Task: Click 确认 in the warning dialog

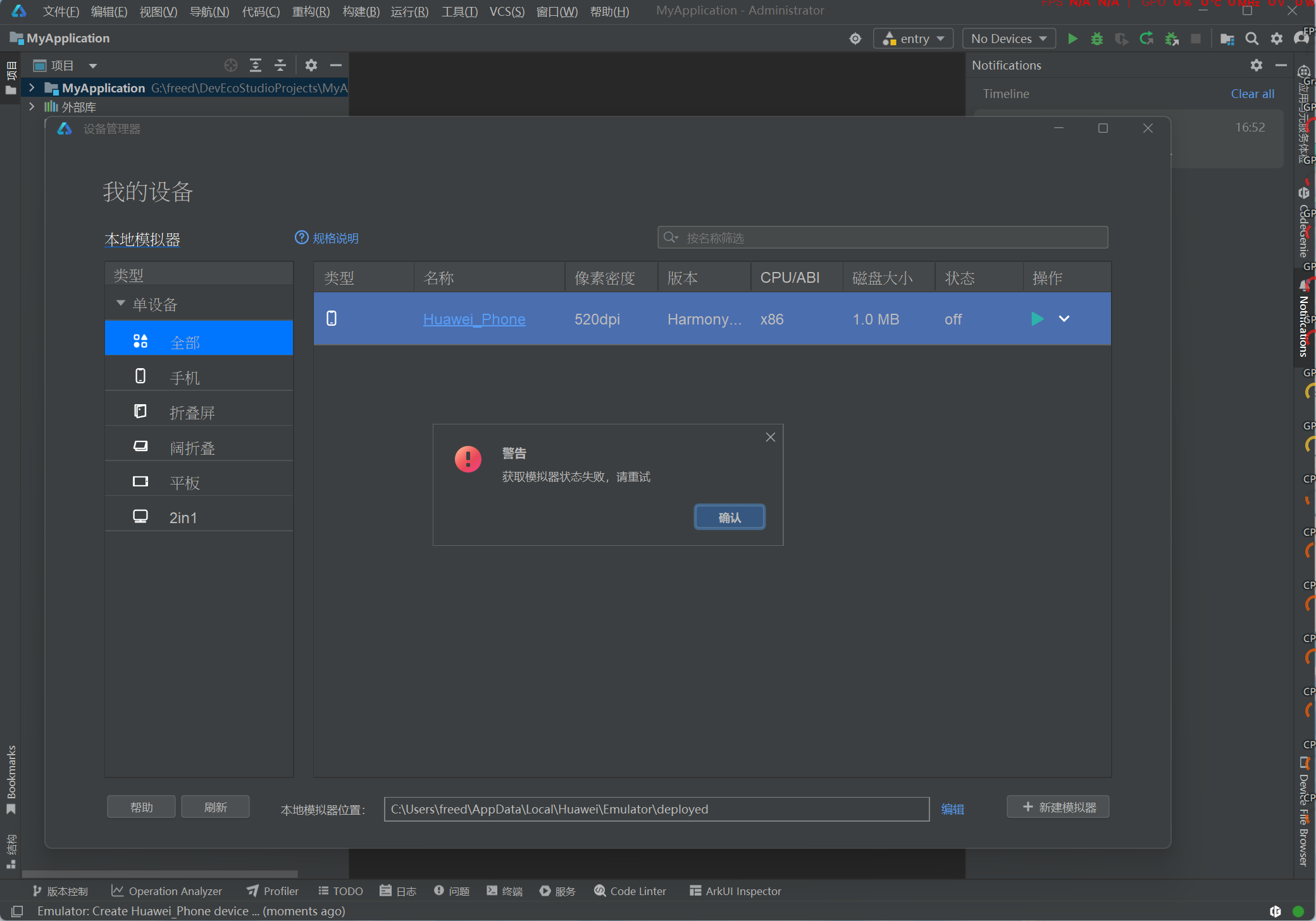Action: 729,517
